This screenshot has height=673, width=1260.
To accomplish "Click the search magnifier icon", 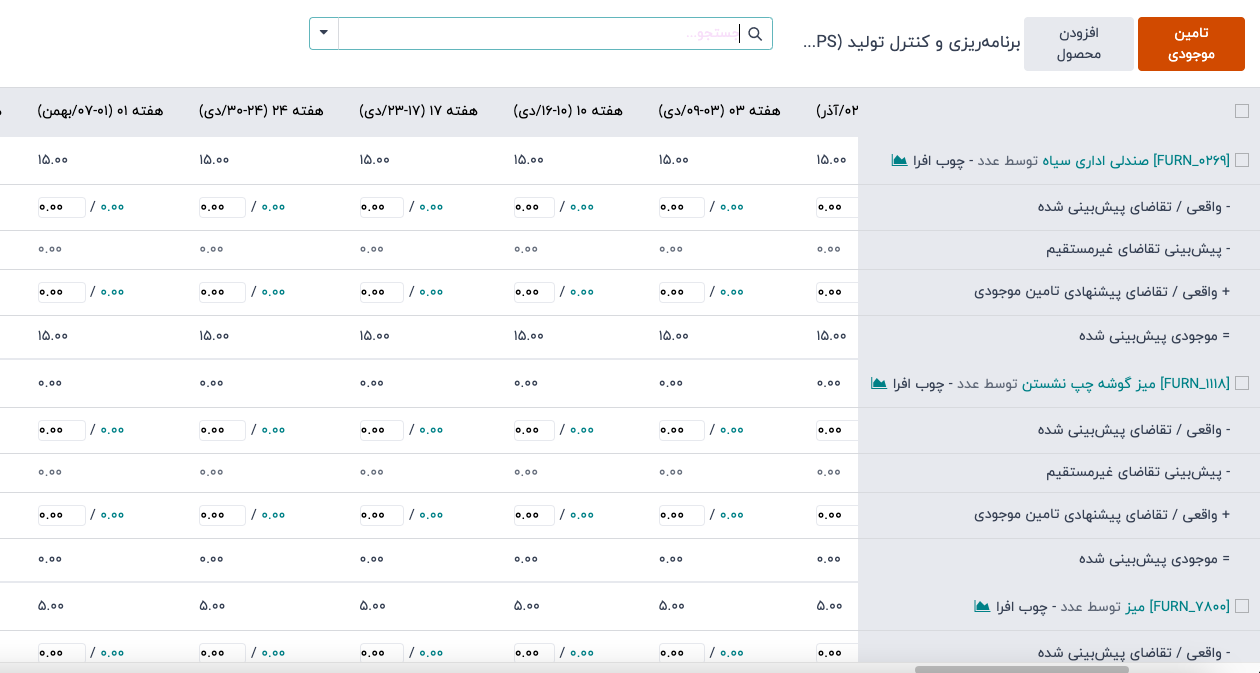I will pos(755,34).
